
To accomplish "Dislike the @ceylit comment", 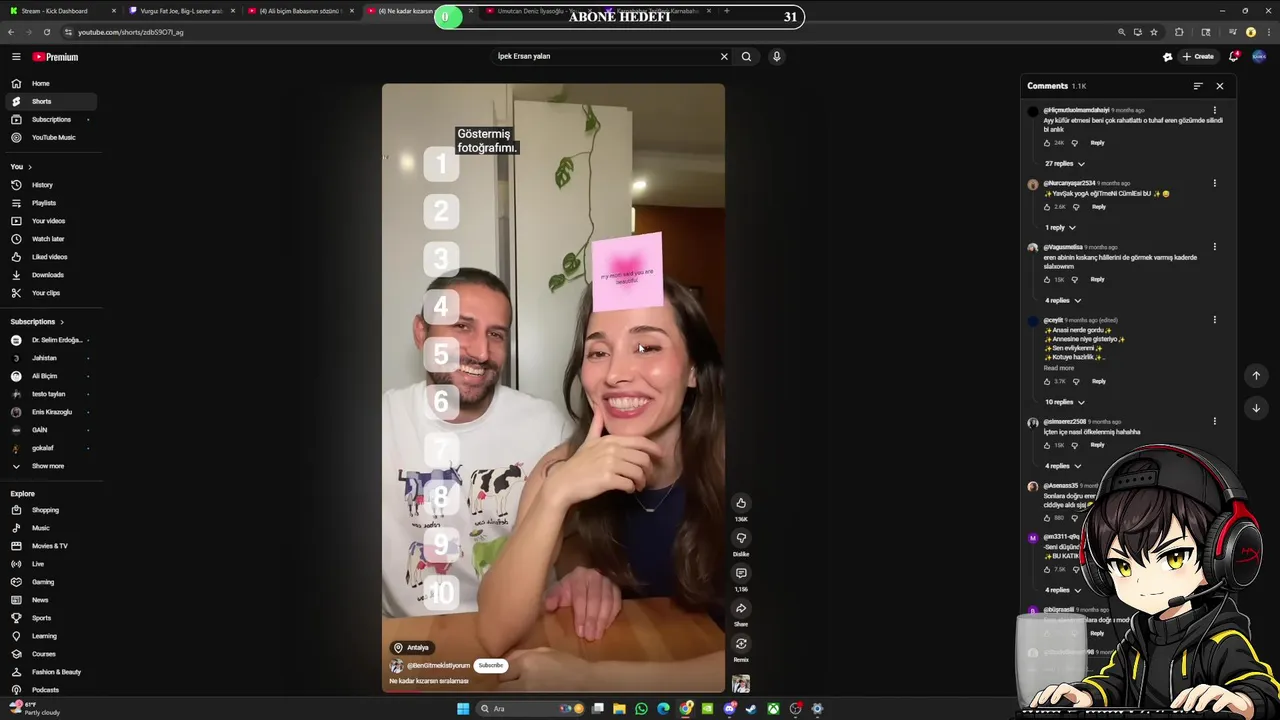I will pos(1076,381).
